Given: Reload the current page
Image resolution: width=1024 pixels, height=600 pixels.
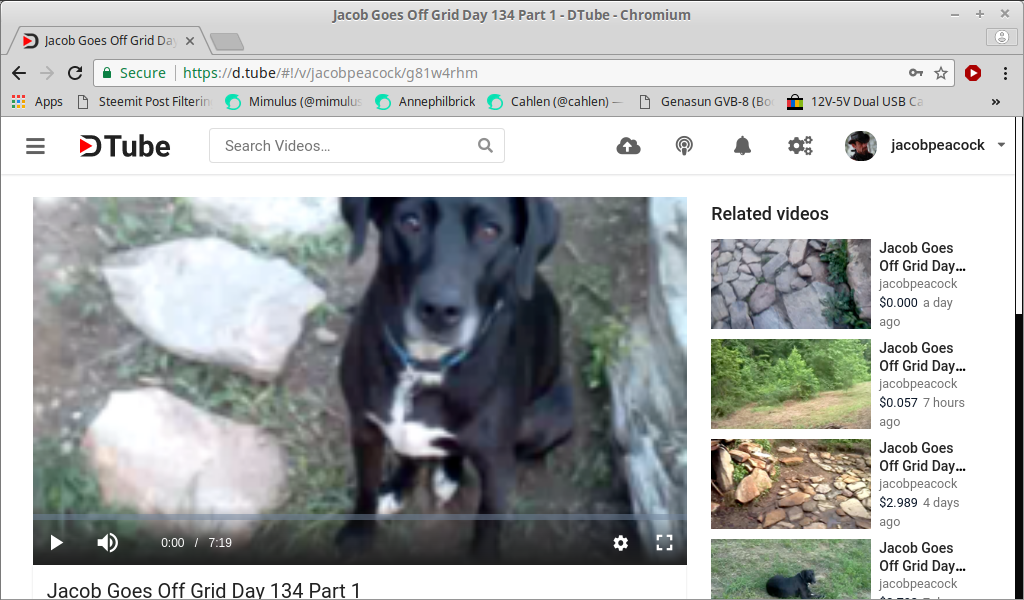Looking at the screenshot, I should coord(75,73).
